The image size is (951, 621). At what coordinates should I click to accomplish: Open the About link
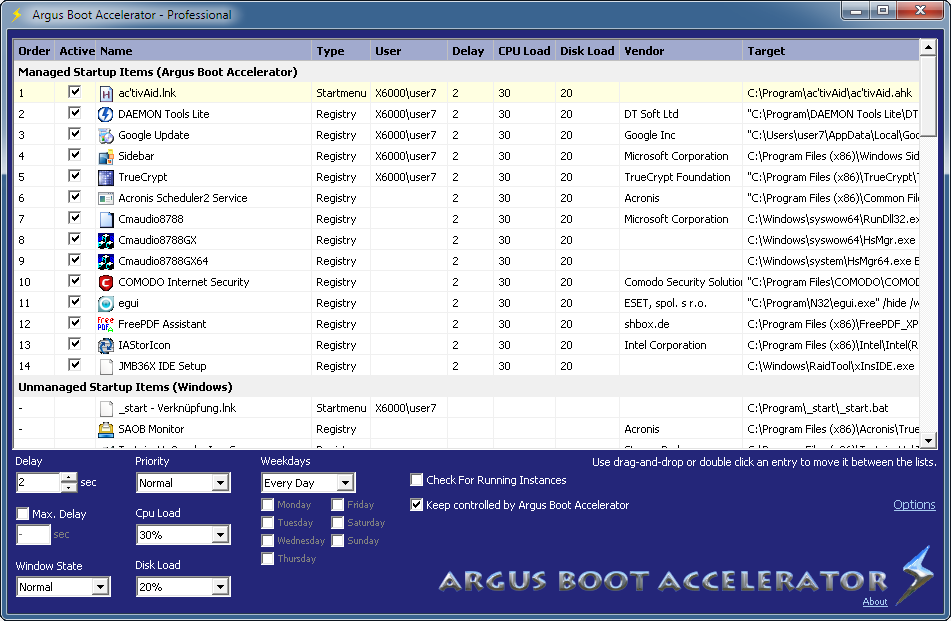click(x=875, y=602)
